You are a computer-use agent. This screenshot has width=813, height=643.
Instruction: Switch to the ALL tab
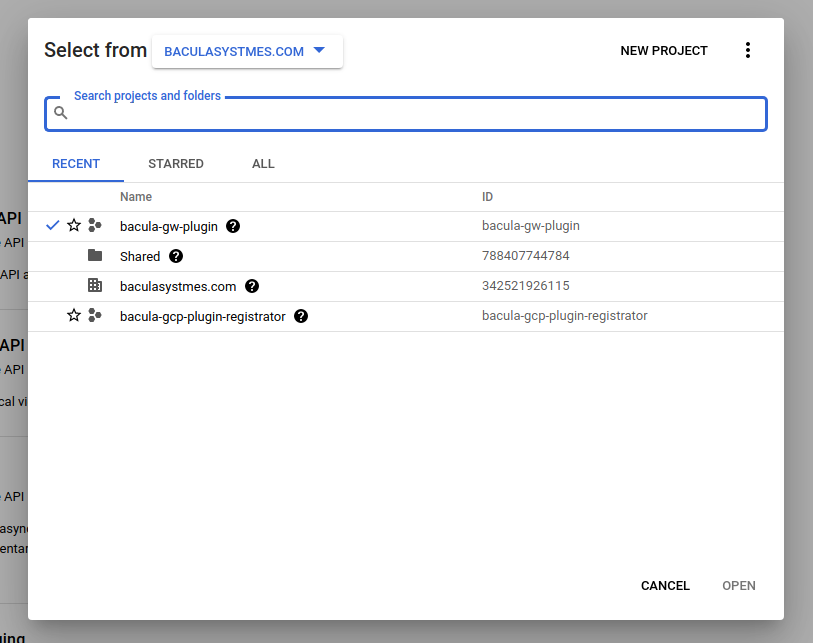point(263,164)
